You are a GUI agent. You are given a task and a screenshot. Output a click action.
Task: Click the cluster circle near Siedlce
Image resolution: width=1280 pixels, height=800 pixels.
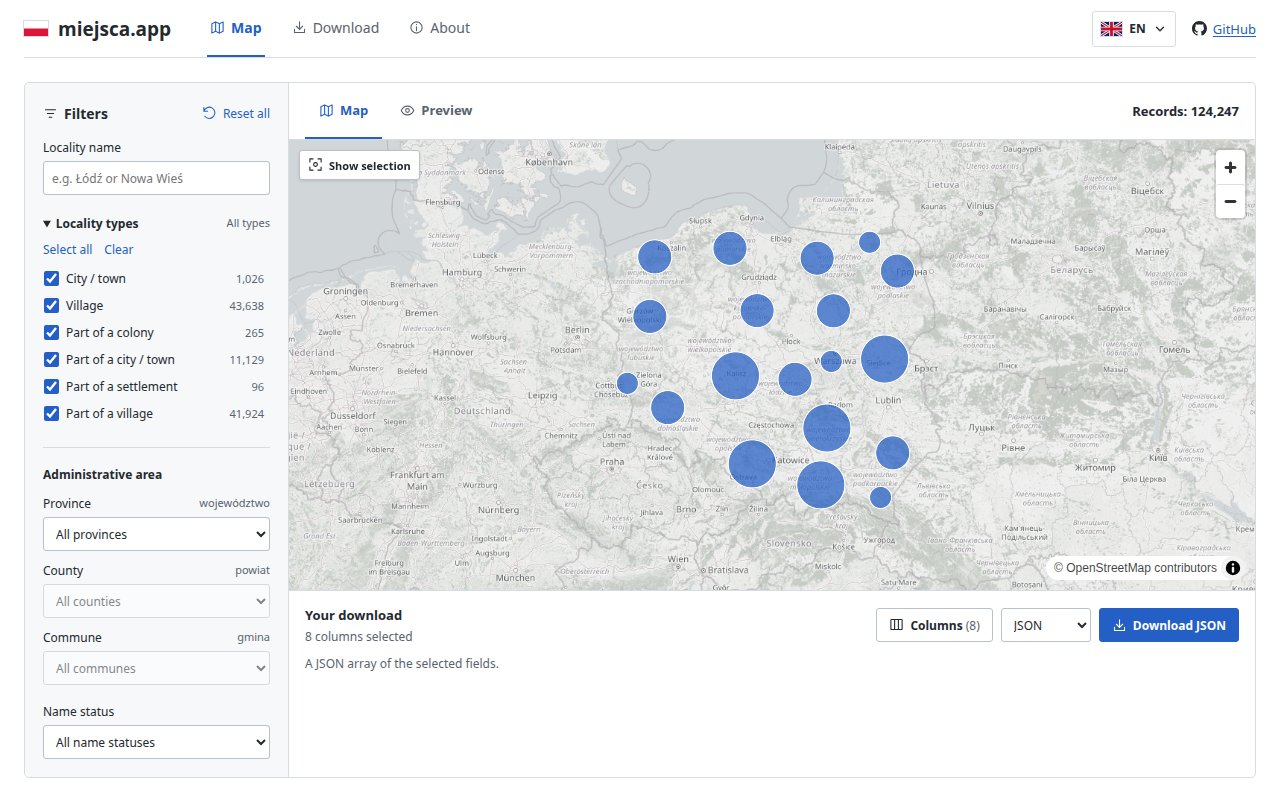884,360
